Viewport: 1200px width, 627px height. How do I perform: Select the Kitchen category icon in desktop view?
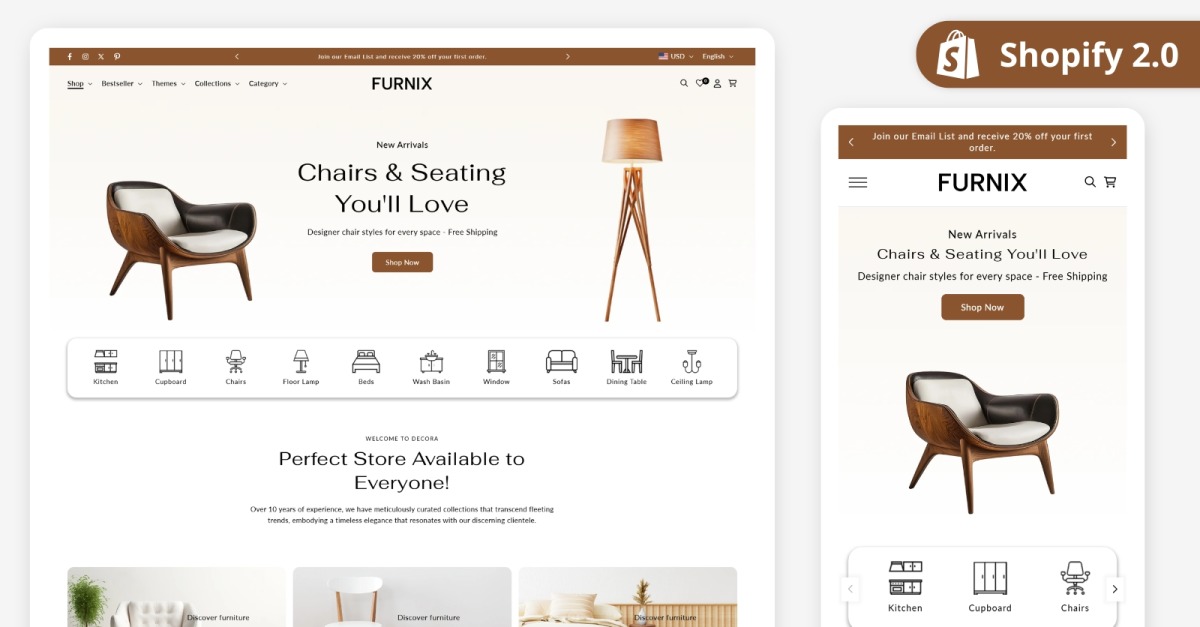click(106, 361)
